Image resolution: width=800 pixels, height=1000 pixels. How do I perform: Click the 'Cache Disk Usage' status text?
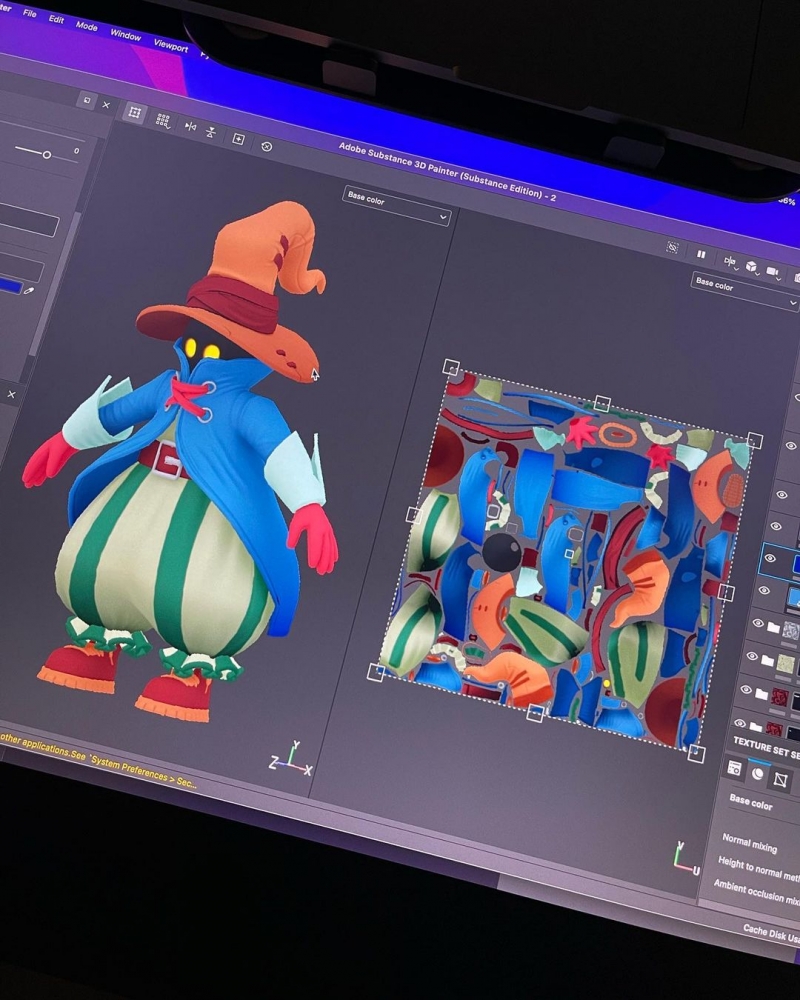(771, 933)
